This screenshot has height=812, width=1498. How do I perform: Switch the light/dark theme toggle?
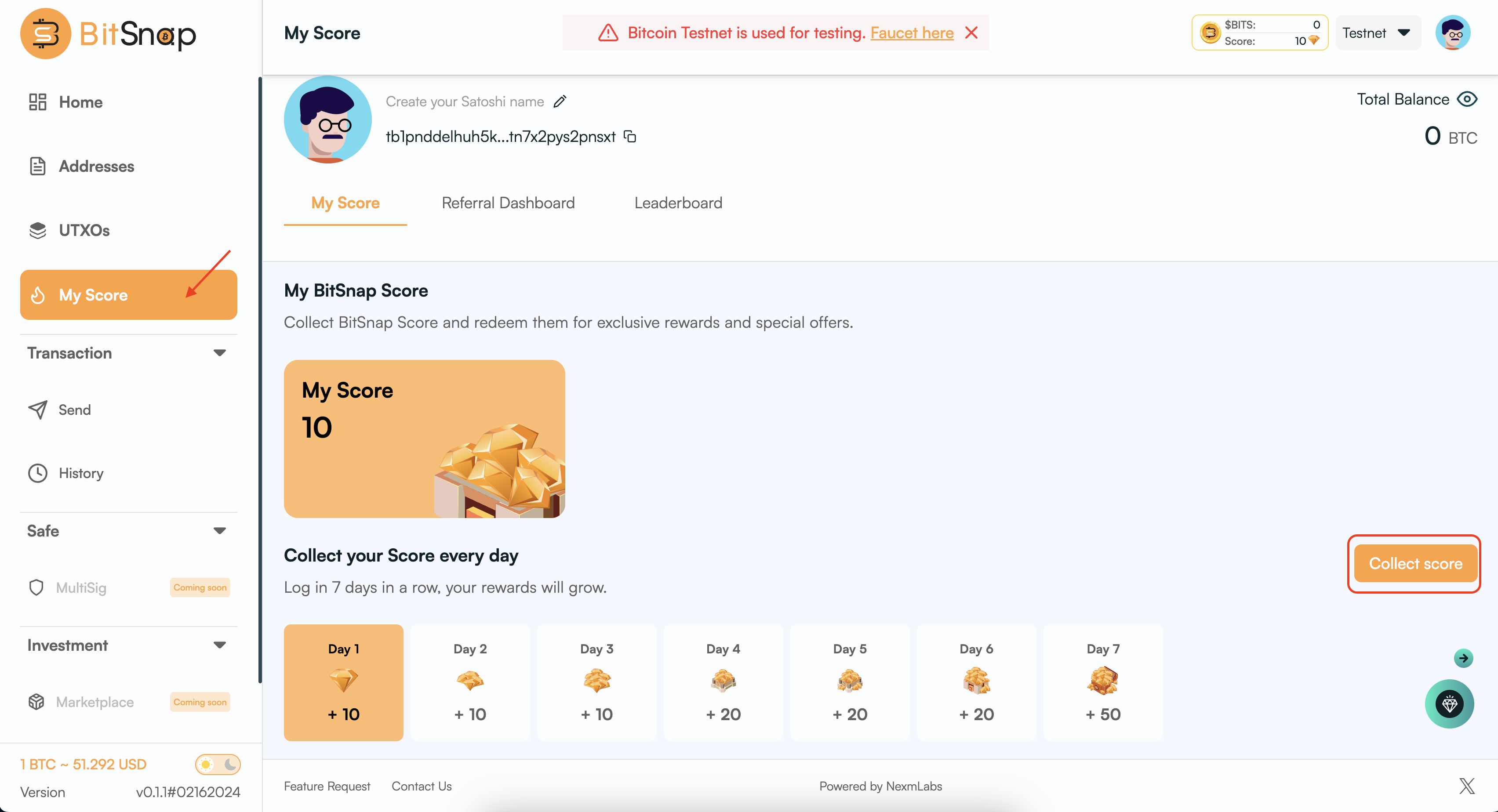[x=218, y=765]
